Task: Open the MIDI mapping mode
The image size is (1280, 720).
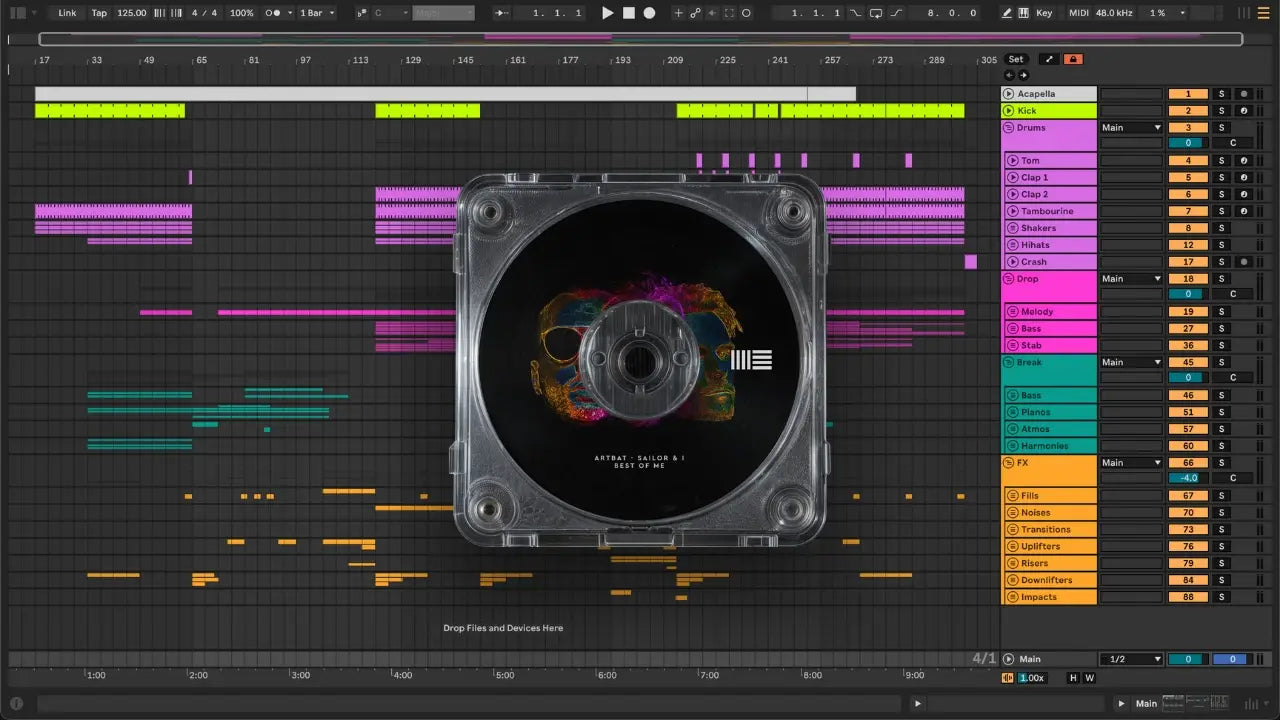Action: [x=1078, y=13]
